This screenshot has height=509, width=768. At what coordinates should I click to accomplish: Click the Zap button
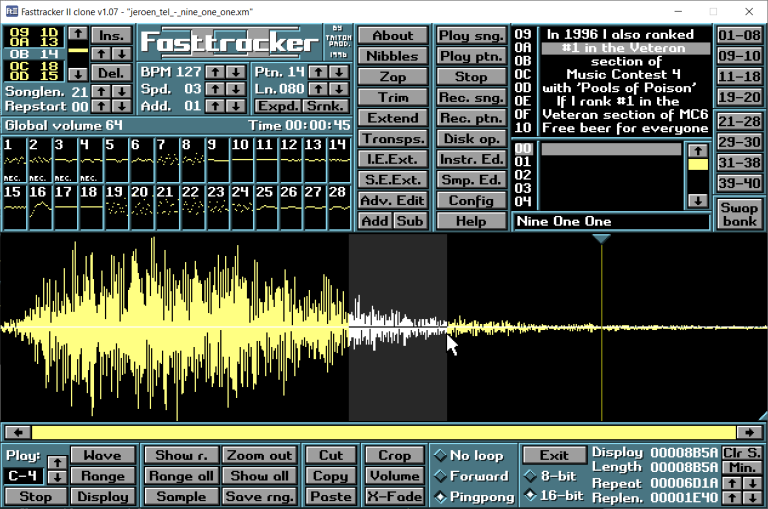coord(393,76)
